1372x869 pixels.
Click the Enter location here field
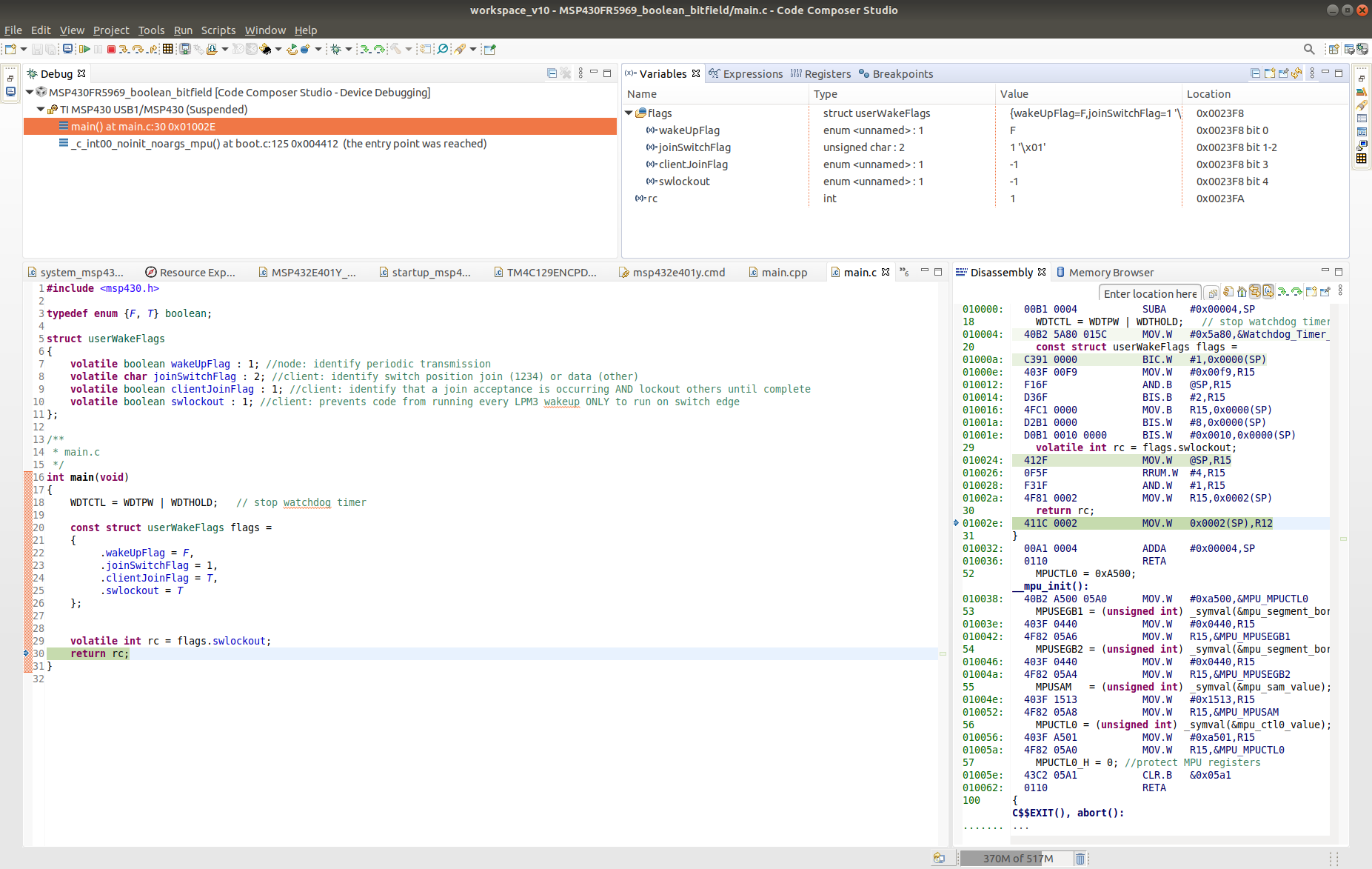pos(1149,293)
